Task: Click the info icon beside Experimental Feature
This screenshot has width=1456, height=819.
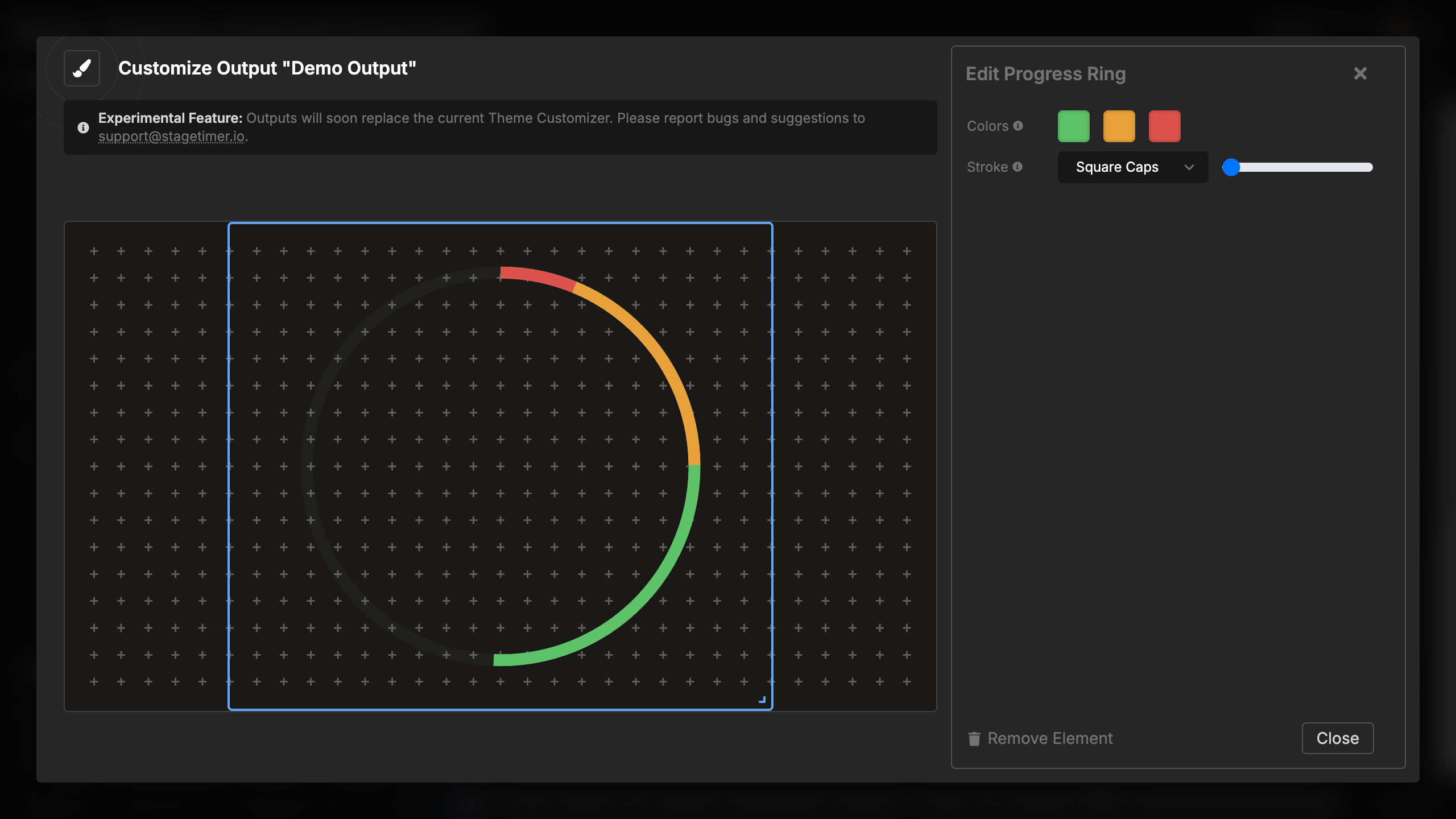Action: pyautogui.click(x=83, y=127)
